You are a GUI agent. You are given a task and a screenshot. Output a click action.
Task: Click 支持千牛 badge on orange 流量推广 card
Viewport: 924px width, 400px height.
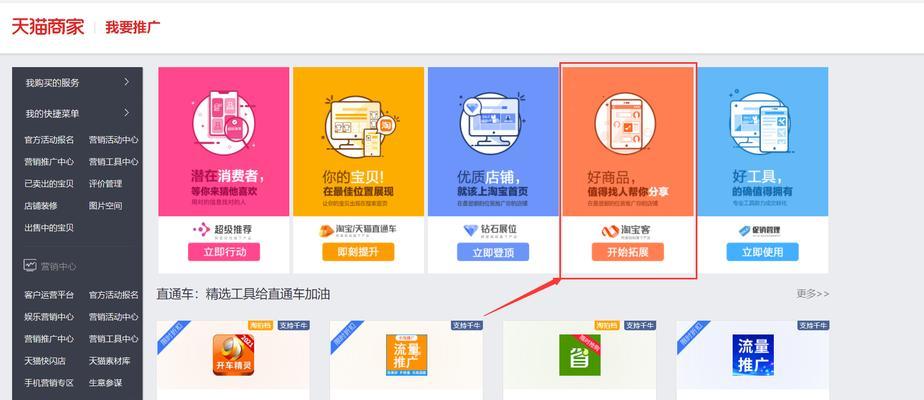pyautogui.click(x=467, y=325)
